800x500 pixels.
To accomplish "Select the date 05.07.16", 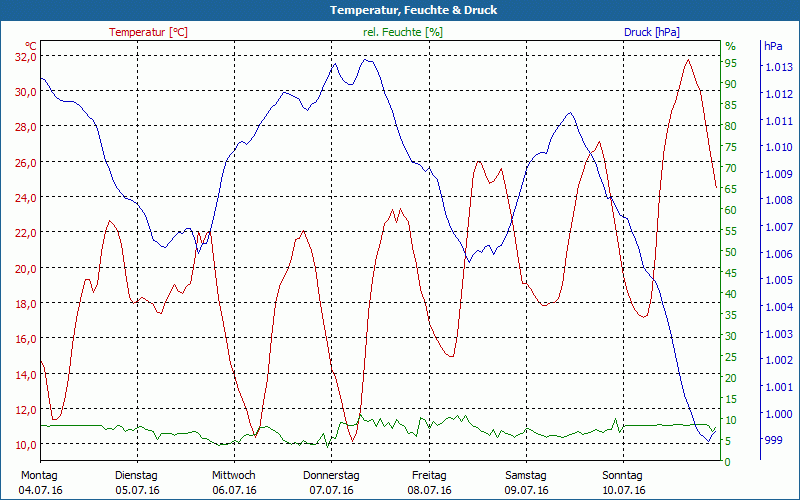I will click(x=137, y=491).
